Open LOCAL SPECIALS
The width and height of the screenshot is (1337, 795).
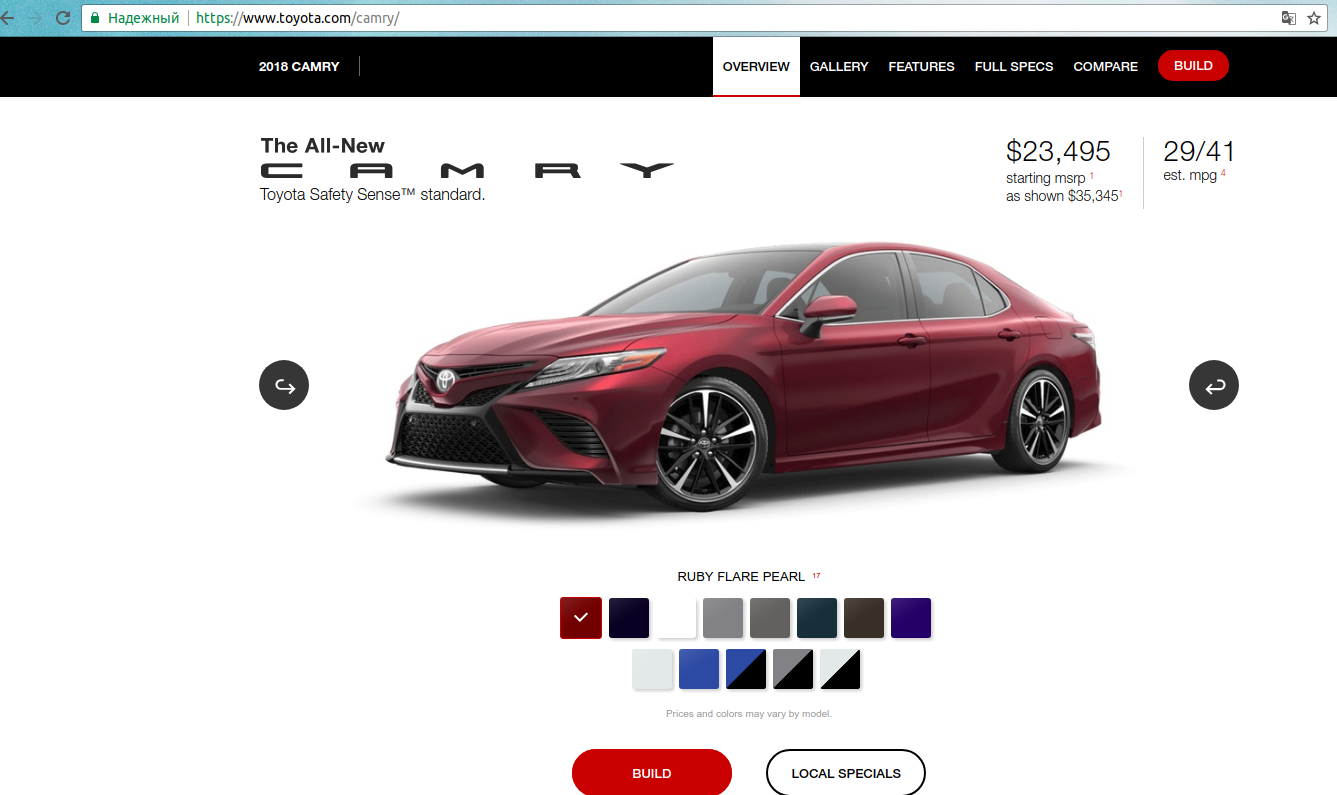pos(846,773)
